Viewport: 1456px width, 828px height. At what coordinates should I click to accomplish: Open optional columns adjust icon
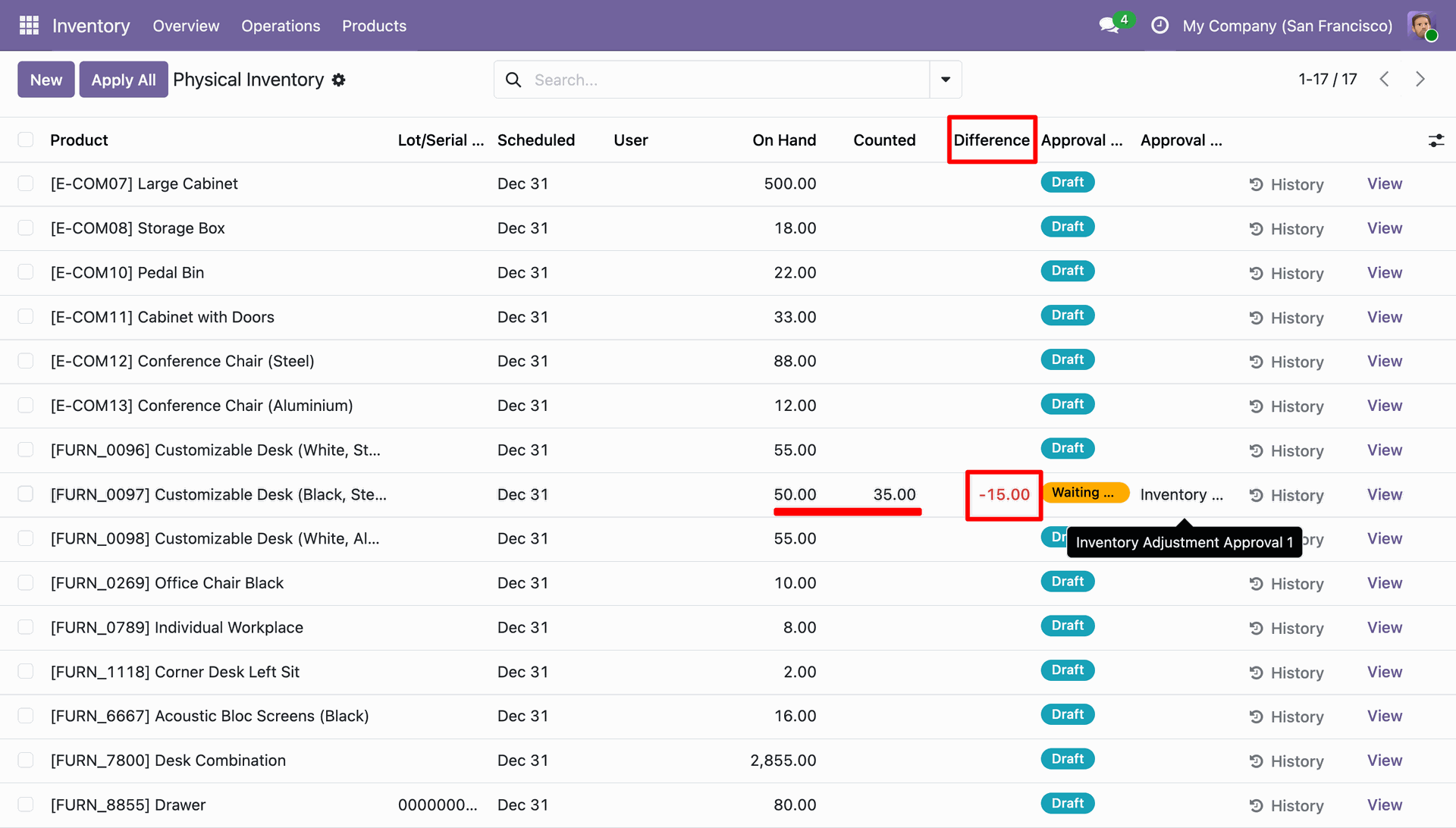(x=1436, y=140)
